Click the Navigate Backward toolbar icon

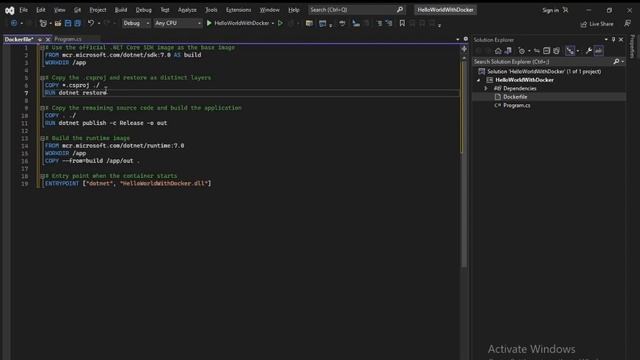[x=14, y=23]
